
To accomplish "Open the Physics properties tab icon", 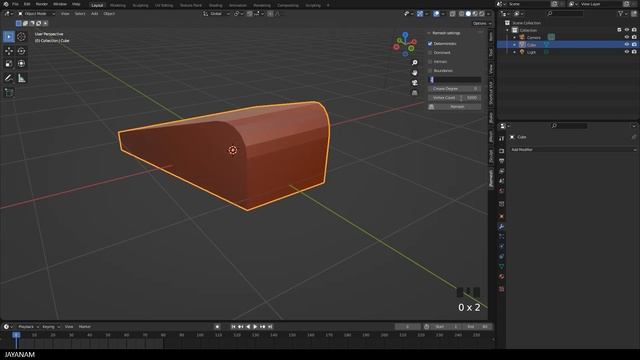I will coord(501,247).
